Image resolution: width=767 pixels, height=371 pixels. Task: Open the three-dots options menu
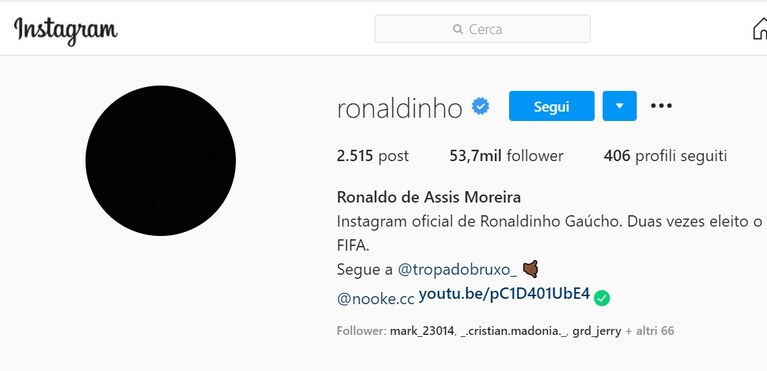click(x=661, y=106)
